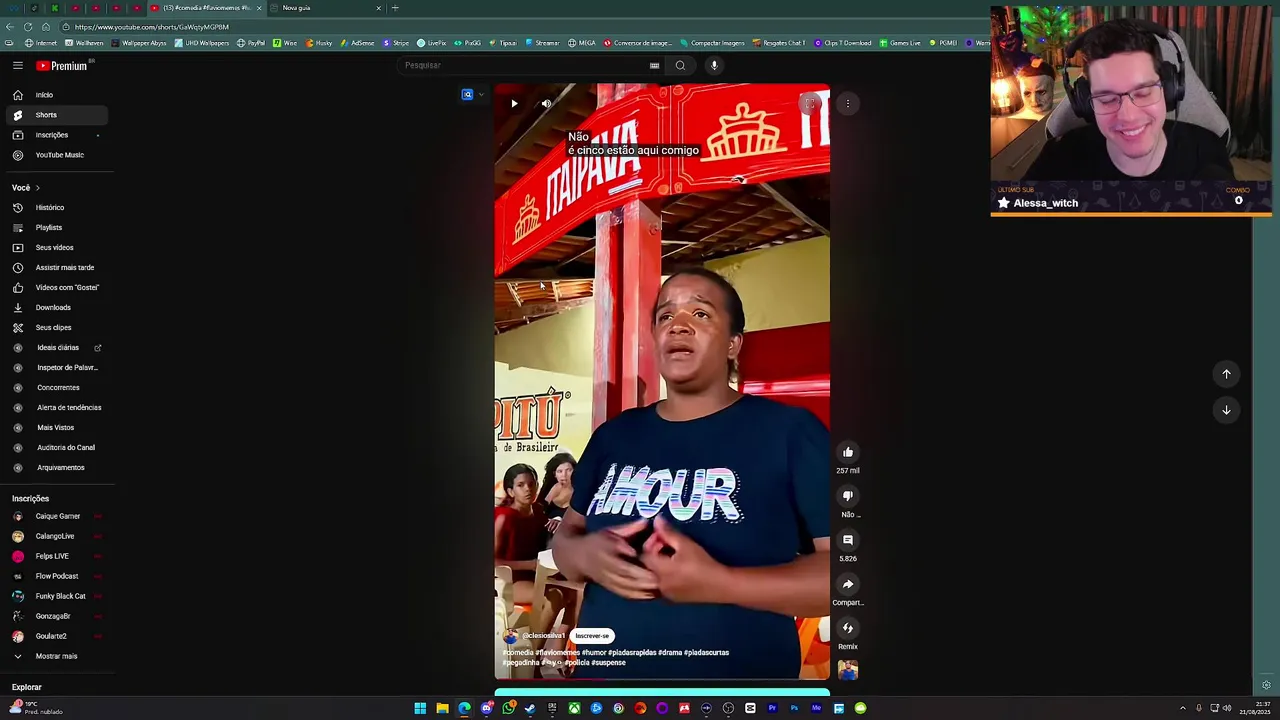Screen dimensions: 1280x720
Task: Start voice search with microphone
Action: coord(714,66)
